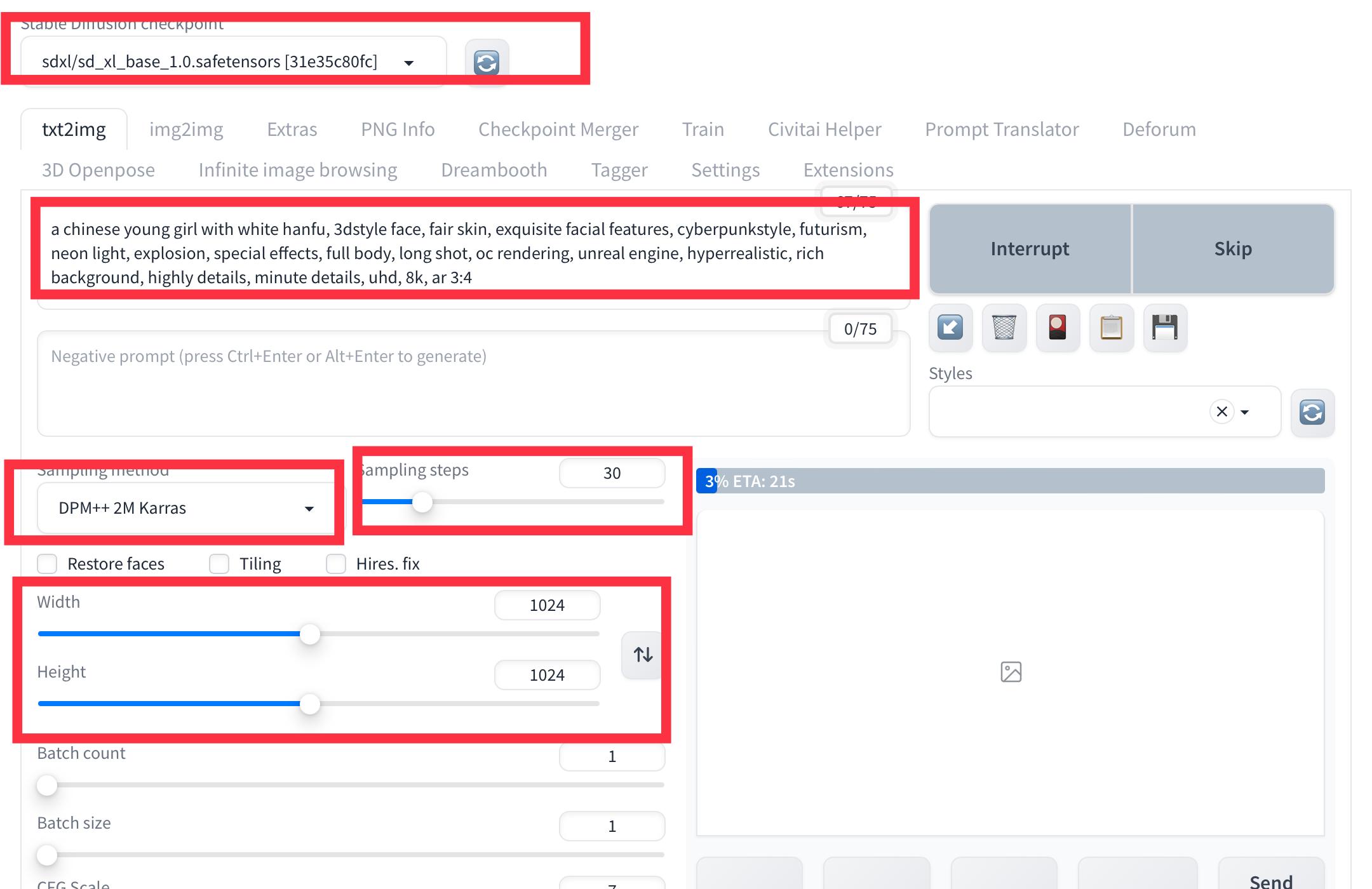
Task: Open the Civitai Helper tab
Action: pyautogui.click(x=824, y=130)
